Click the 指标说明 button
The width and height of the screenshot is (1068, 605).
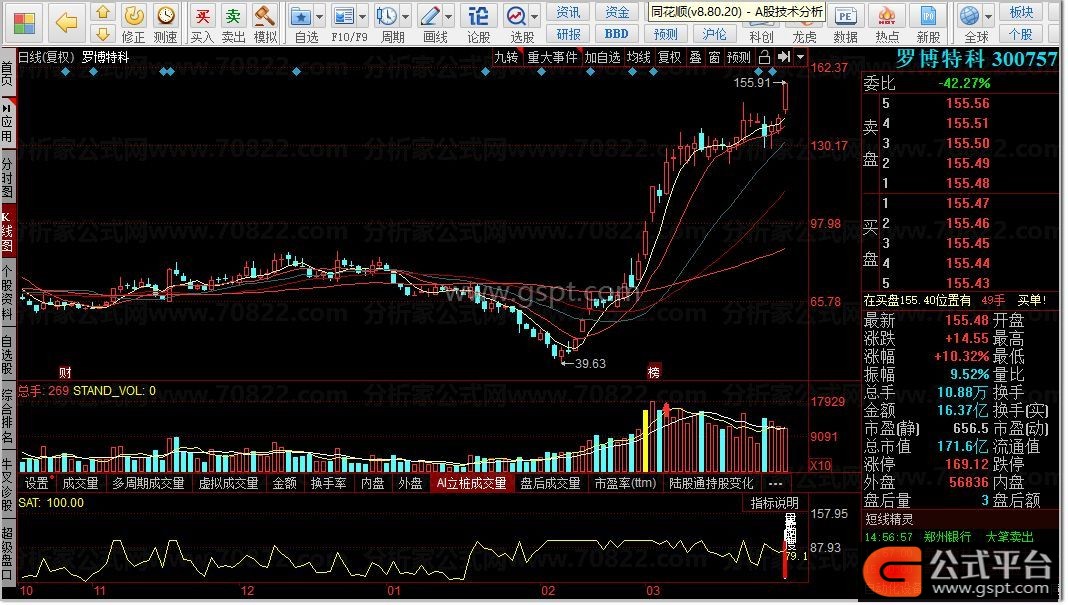[774, 503]
